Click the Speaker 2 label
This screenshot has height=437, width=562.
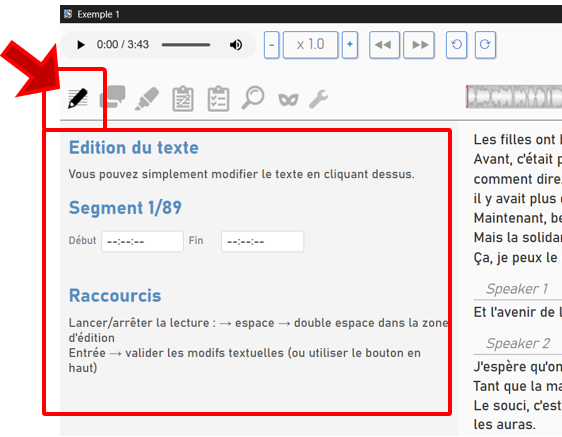coord(518,343)
